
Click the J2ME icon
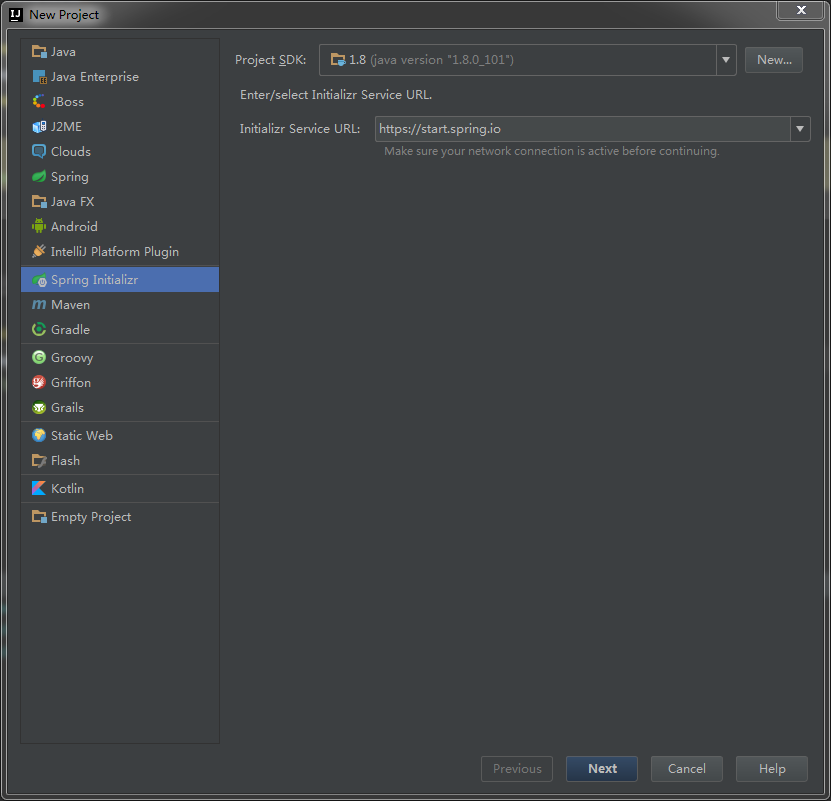39,126
